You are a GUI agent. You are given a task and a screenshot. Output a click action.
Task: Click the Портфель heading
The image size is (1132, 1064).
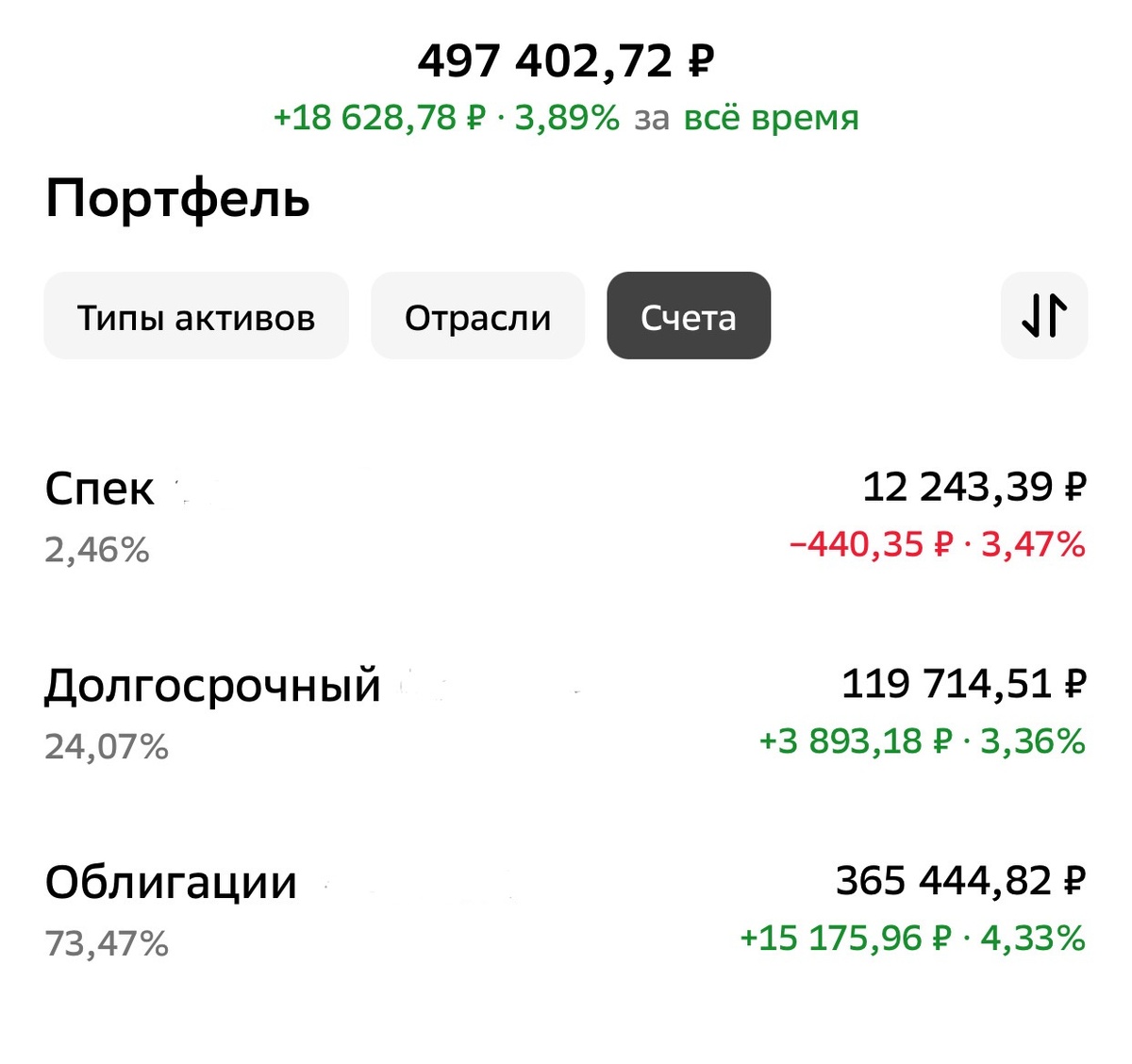(178, 198)
